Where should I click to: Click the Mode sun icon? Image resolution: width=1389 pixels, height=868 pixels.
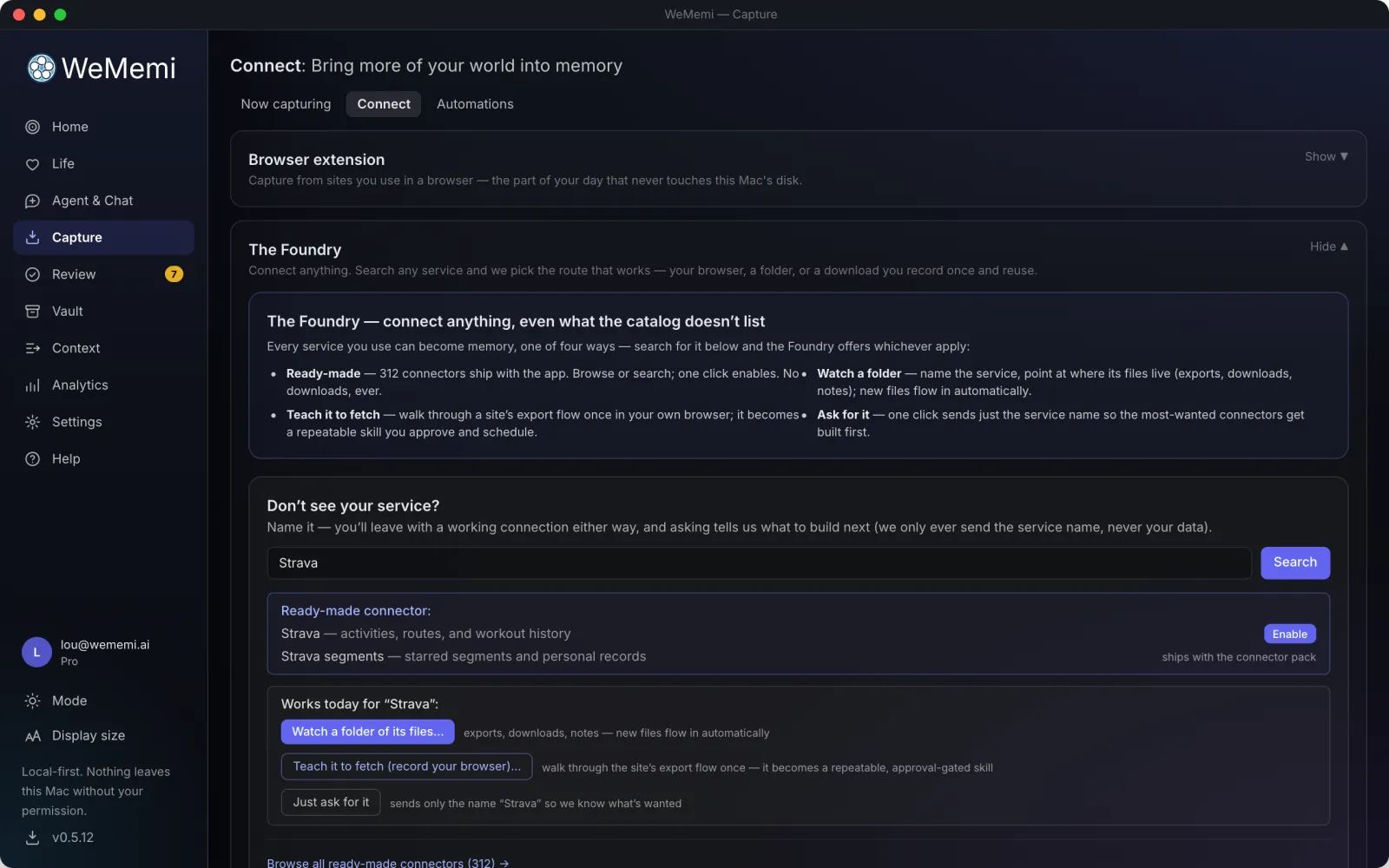pos(32,700)
